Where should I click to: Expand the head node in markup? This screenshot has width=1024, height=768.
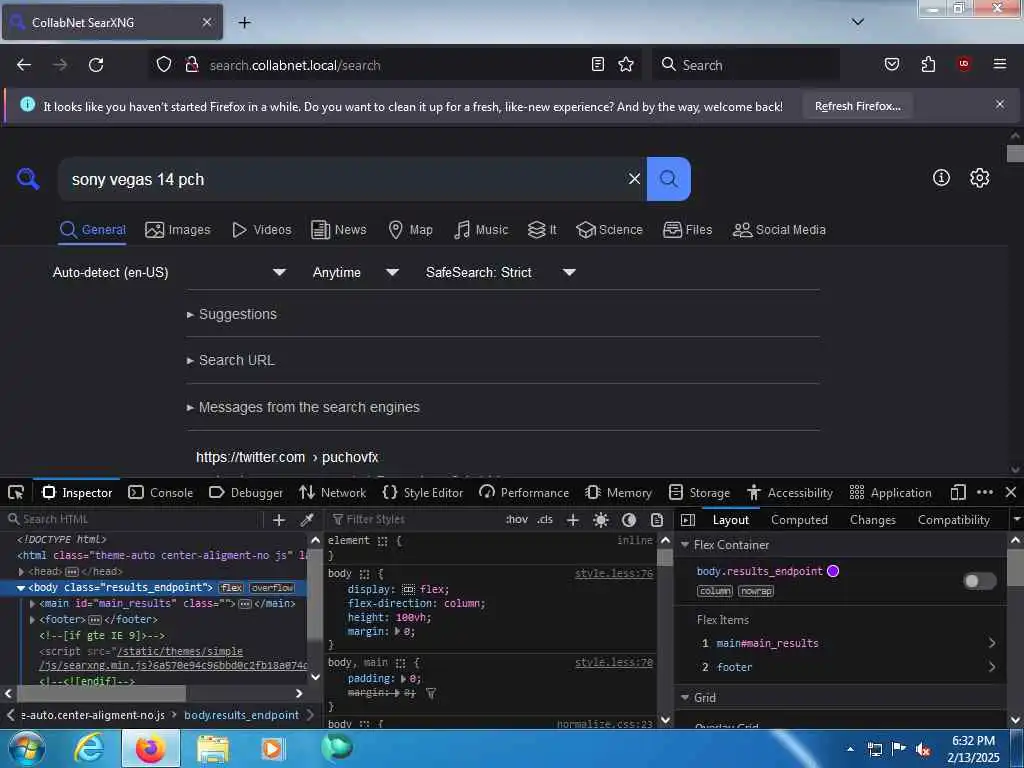[22, 571]
